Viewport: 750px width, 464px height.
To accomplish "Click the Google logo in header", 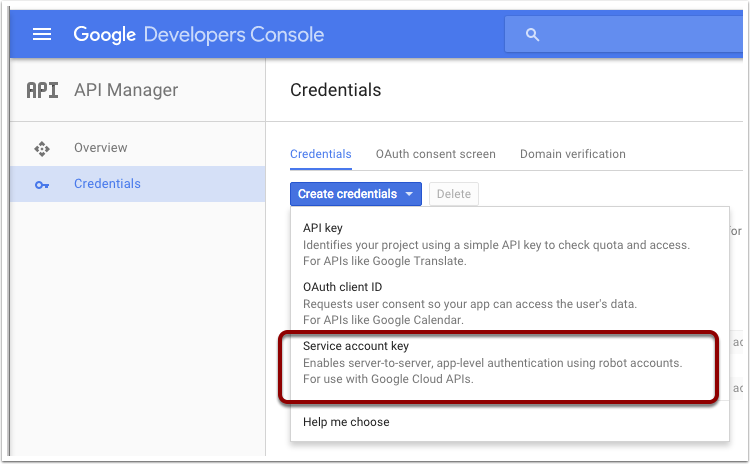I will 105,34.
